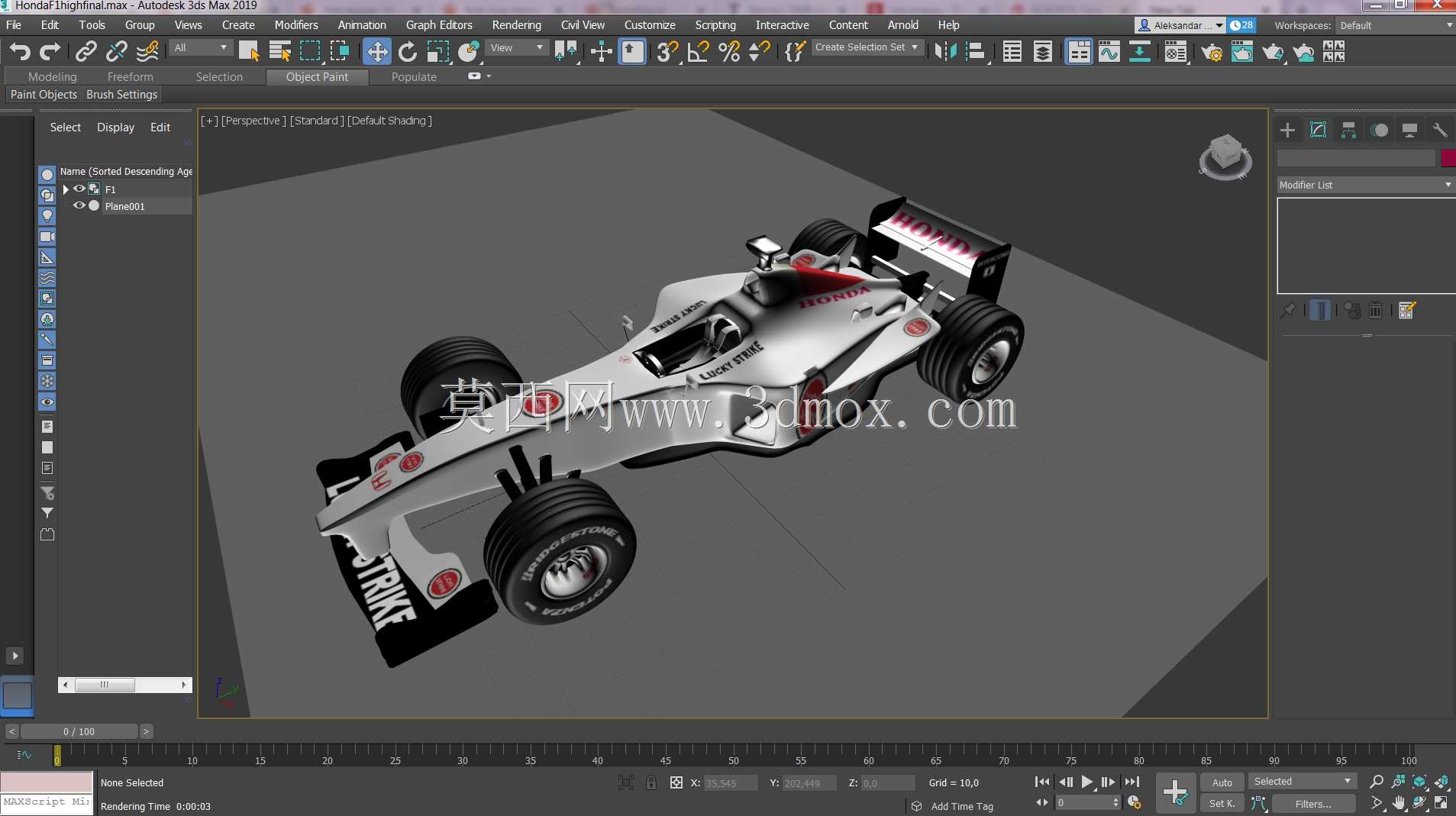Open the All selection filter dropdown

[x=200, y=47]
